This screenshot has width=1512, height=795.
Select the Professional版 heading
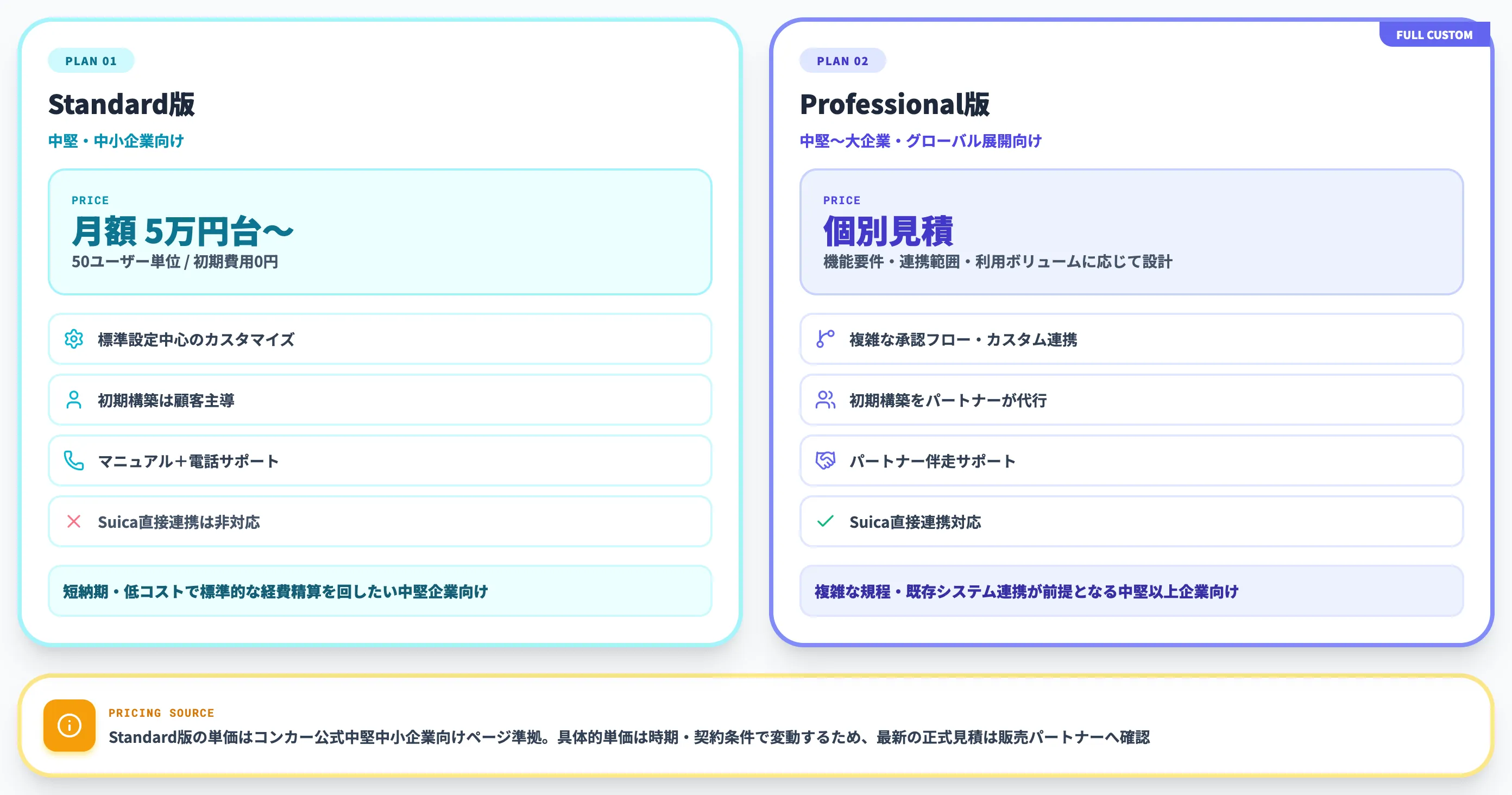pyautogui.click(x=894, y=104)
